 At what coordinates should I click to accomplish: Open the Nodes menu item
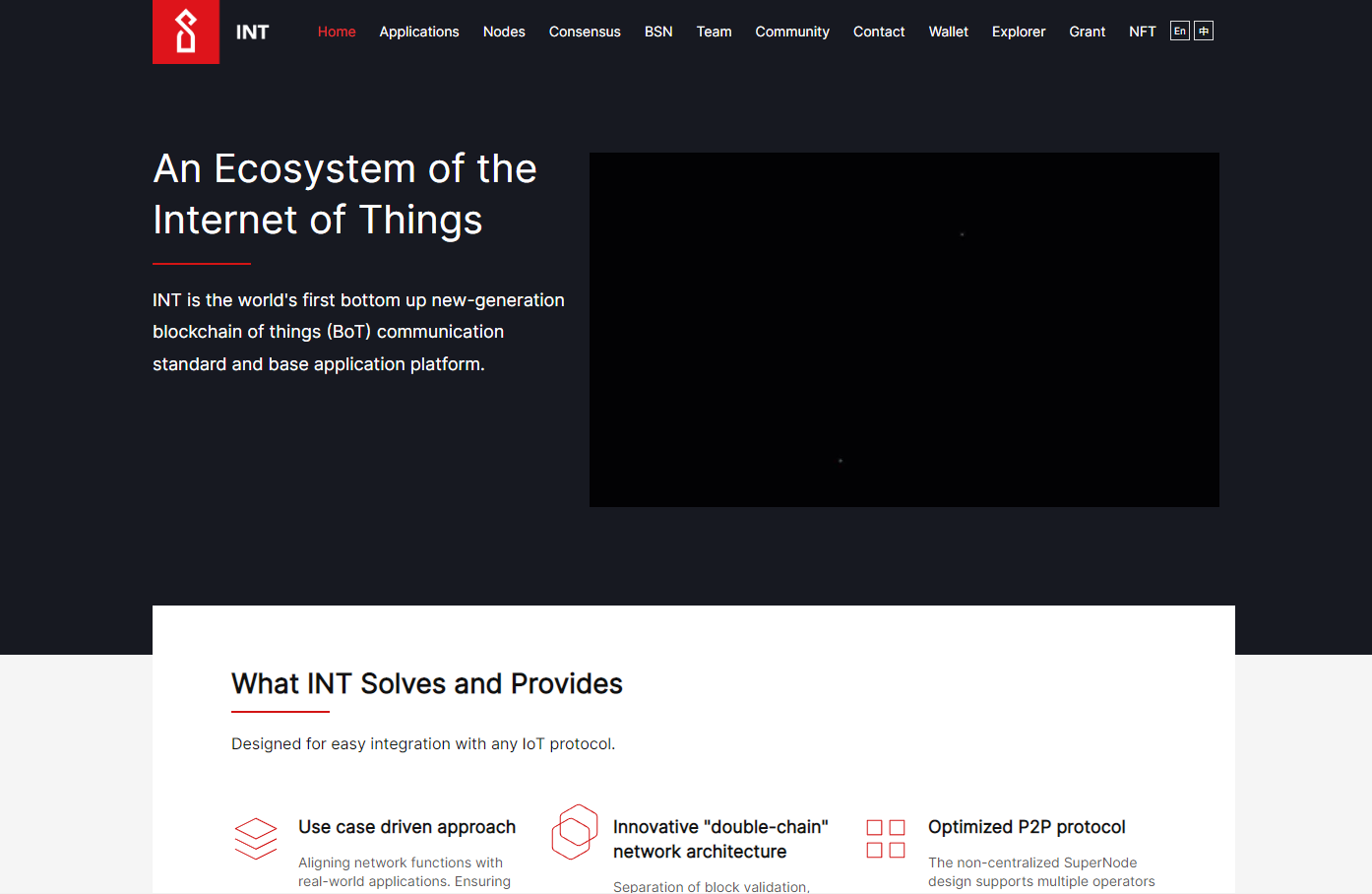(x=504, y=32)
